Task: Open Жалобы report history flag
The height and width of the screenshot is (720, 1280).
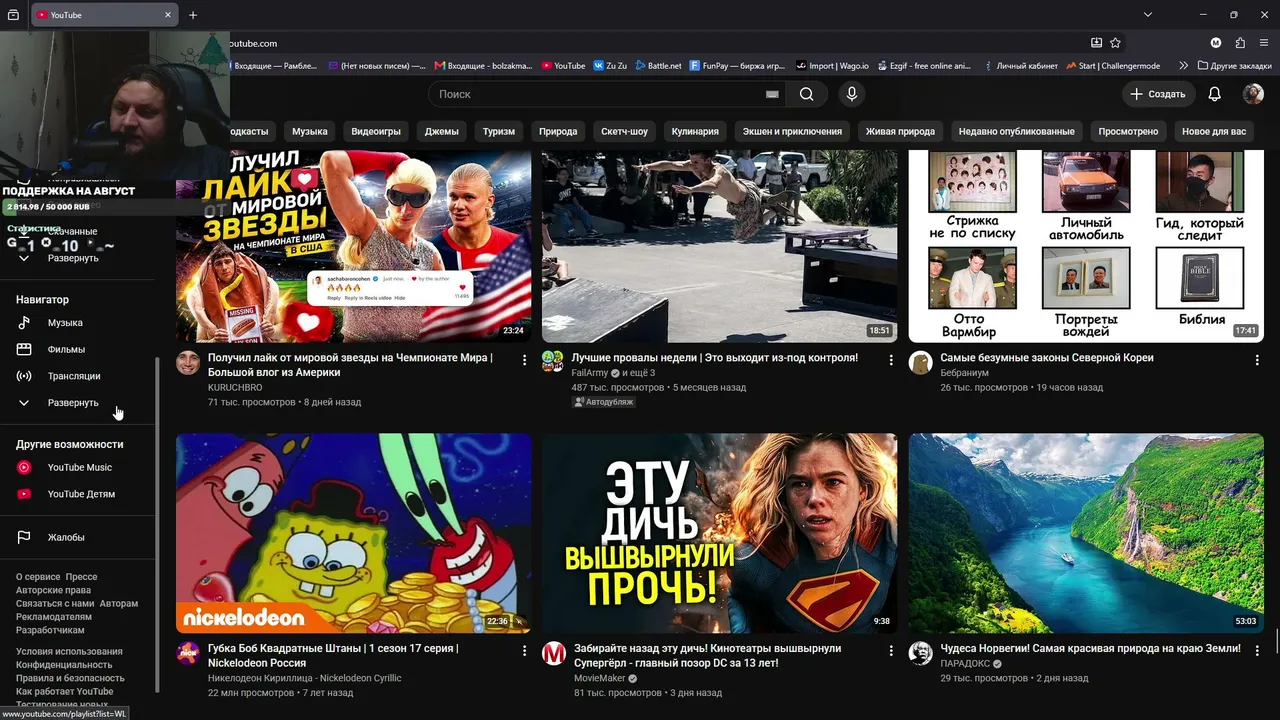Action: click(66, 538)
